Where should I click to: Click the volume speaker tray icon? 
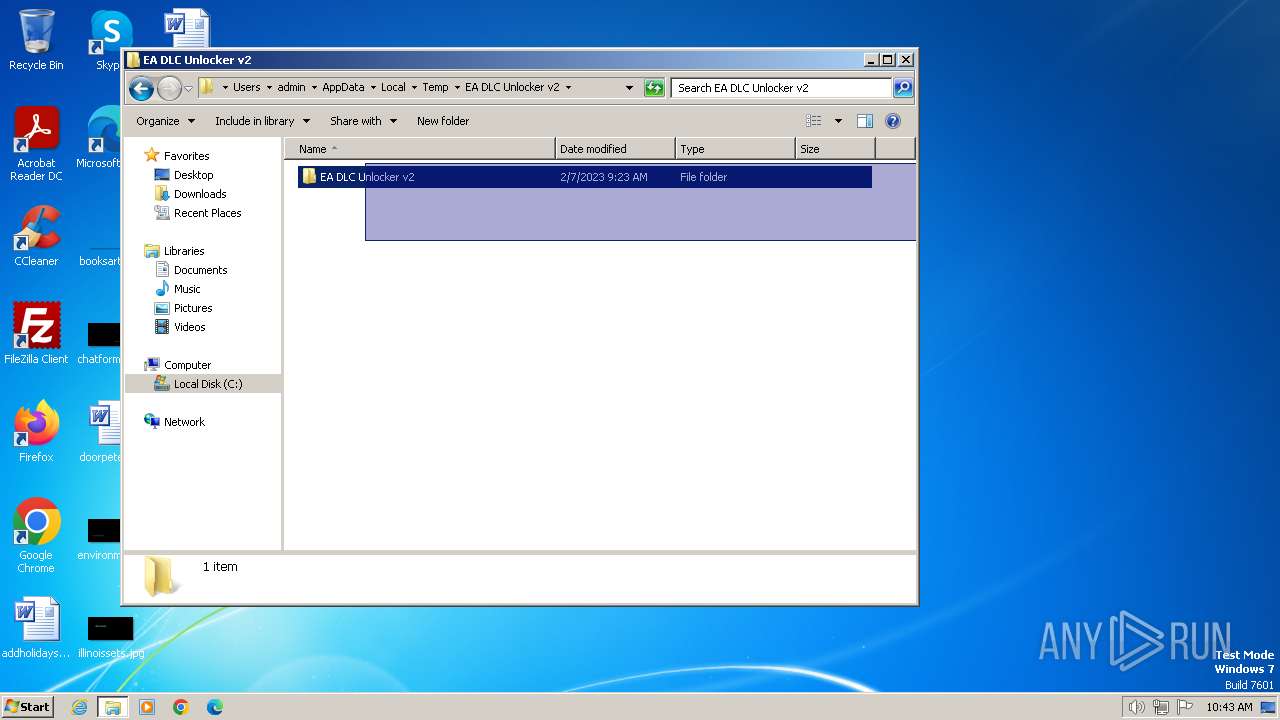(x=1136, y=707)
